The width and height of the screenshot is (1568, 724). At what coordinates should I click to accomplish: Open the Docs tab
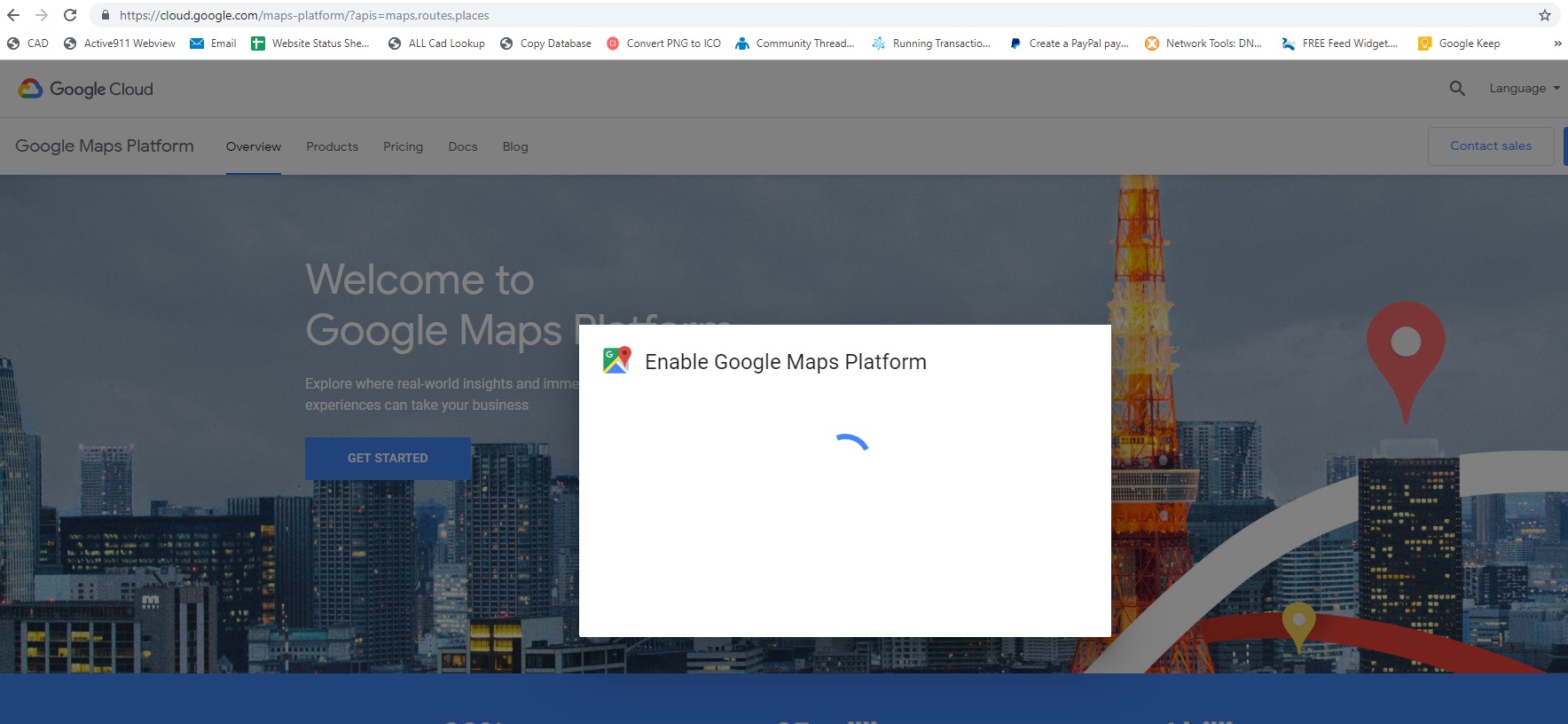point(463,146)
